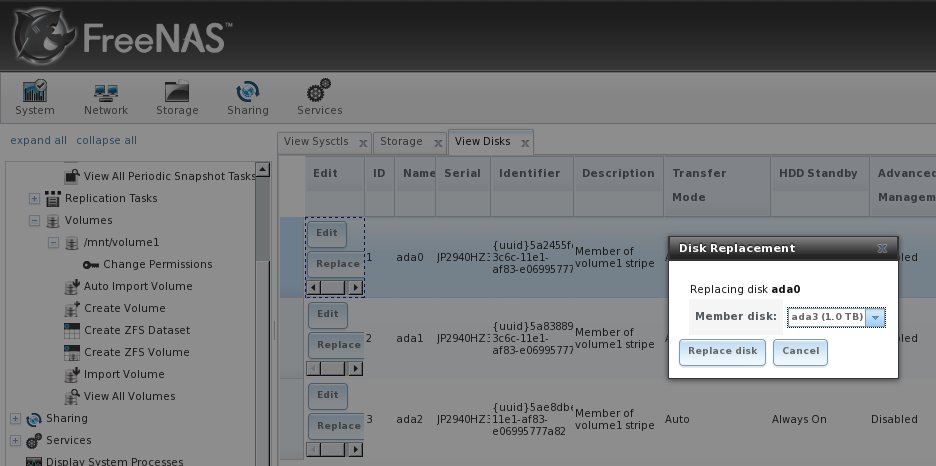Click the Create ZFS Dataset icon

pos(72,331)
